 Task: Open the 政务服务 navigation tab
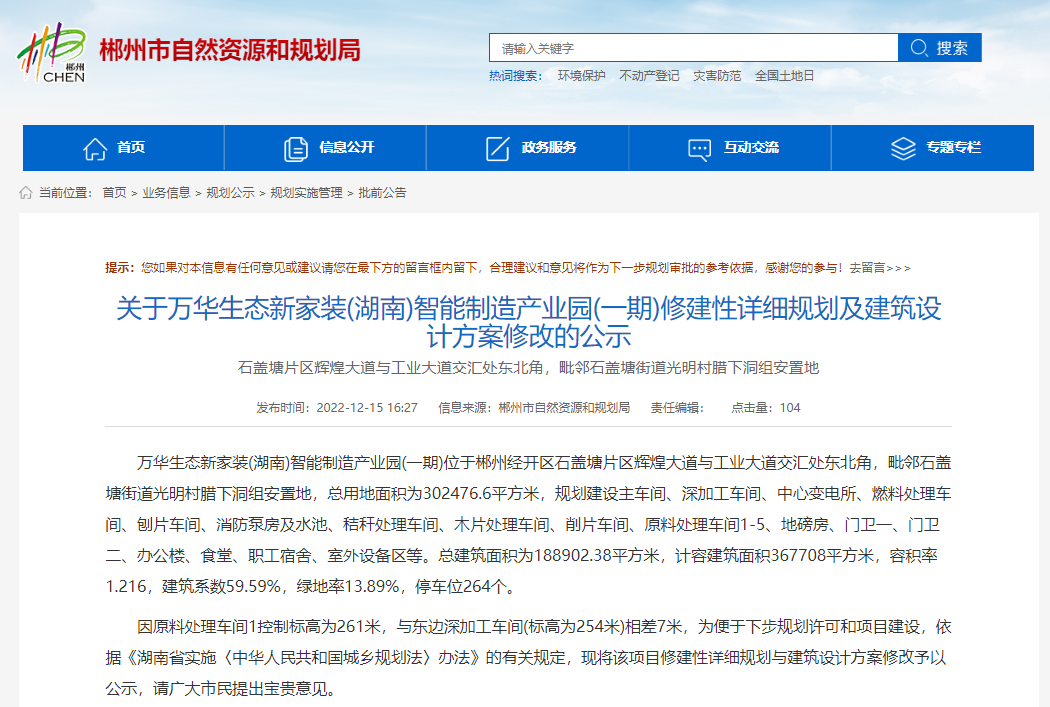[x=528, y=147]
